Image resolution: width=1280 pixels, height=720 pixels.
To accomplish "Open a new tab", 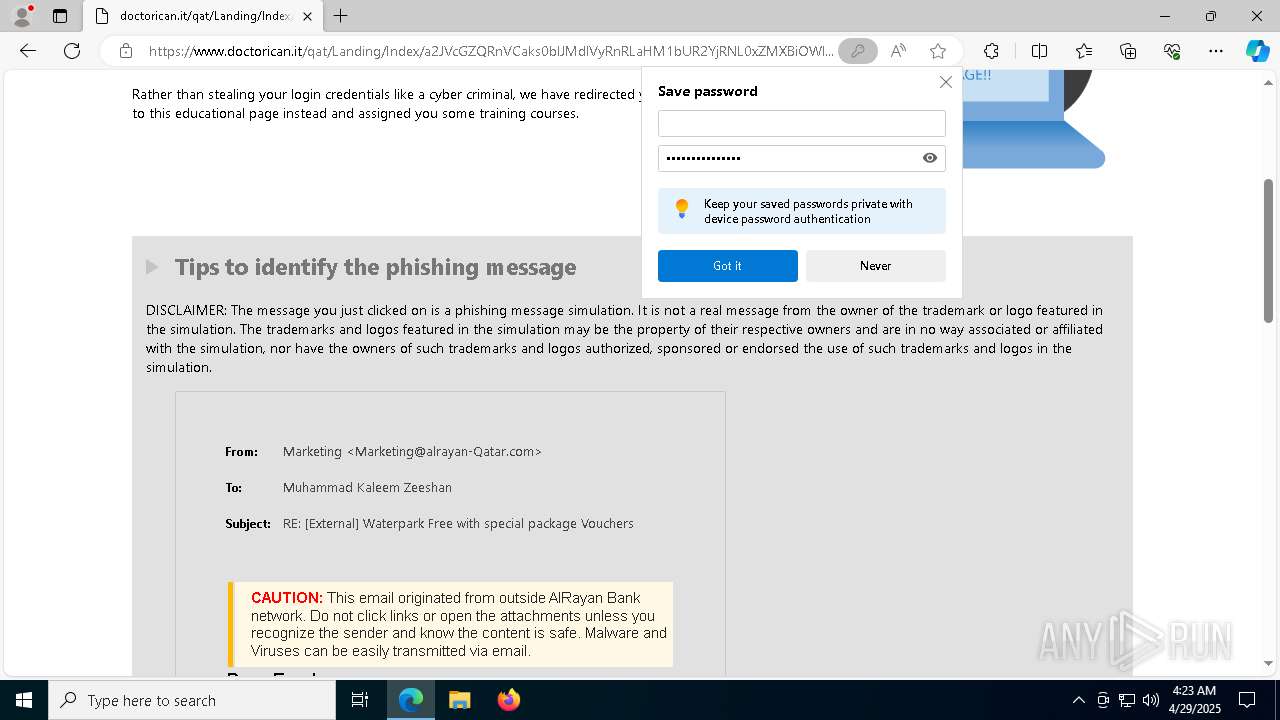I will click(341, 16).
